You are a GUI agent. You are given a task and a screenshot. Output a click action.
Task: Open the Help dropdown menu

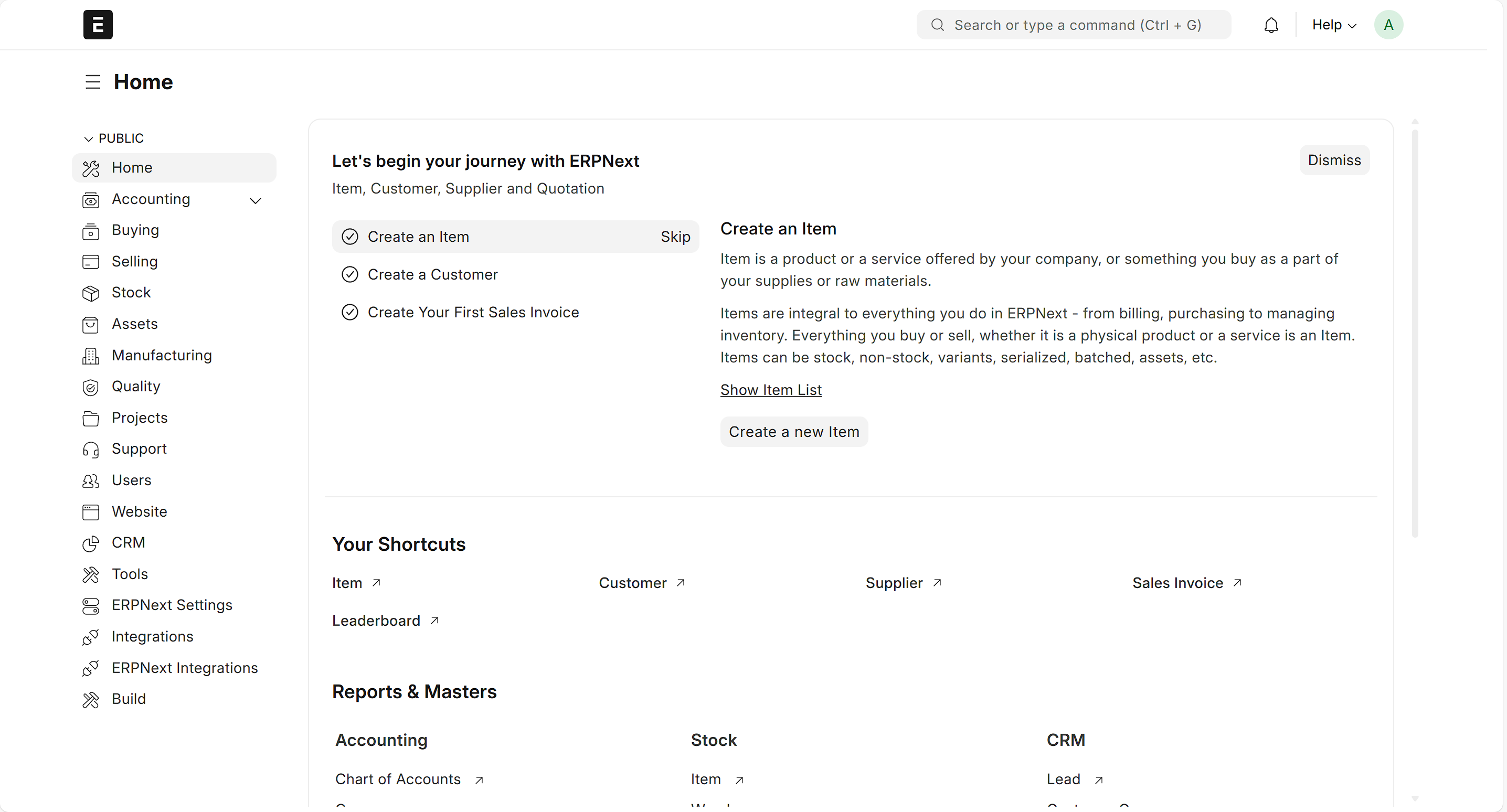pos(1333,25)
